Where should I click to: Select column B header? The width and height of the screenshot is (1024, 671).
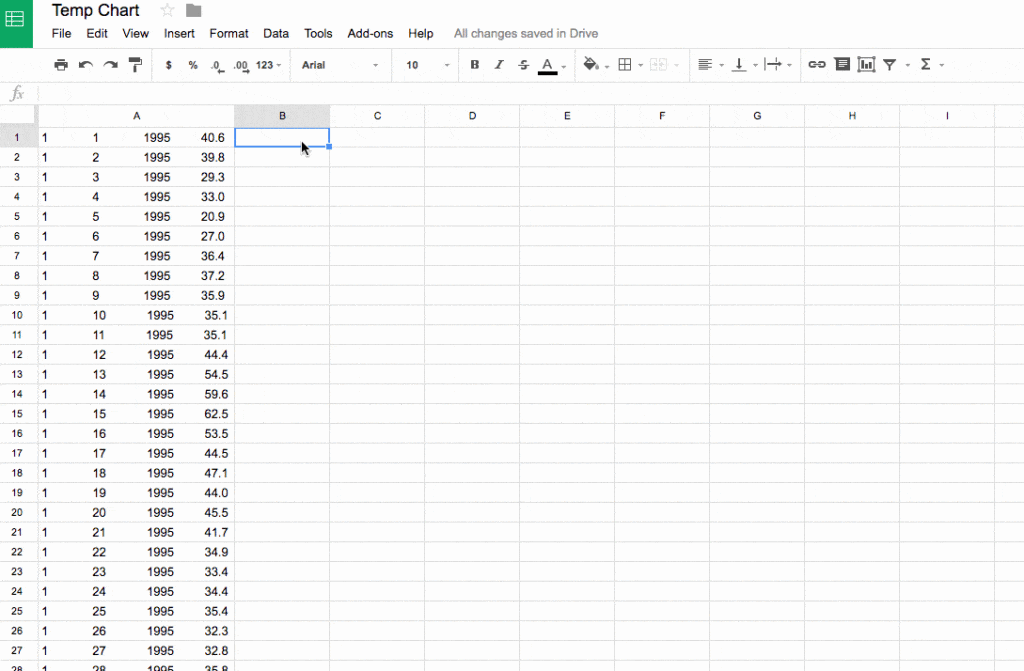[x=282, y=116]
